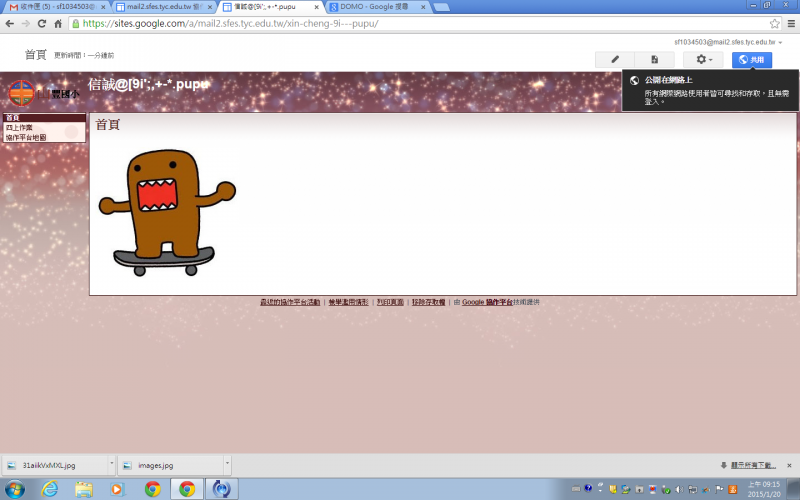Expand options arrow for images.jpg download
This screenshot has width=800, height=500.
(227, 464)
